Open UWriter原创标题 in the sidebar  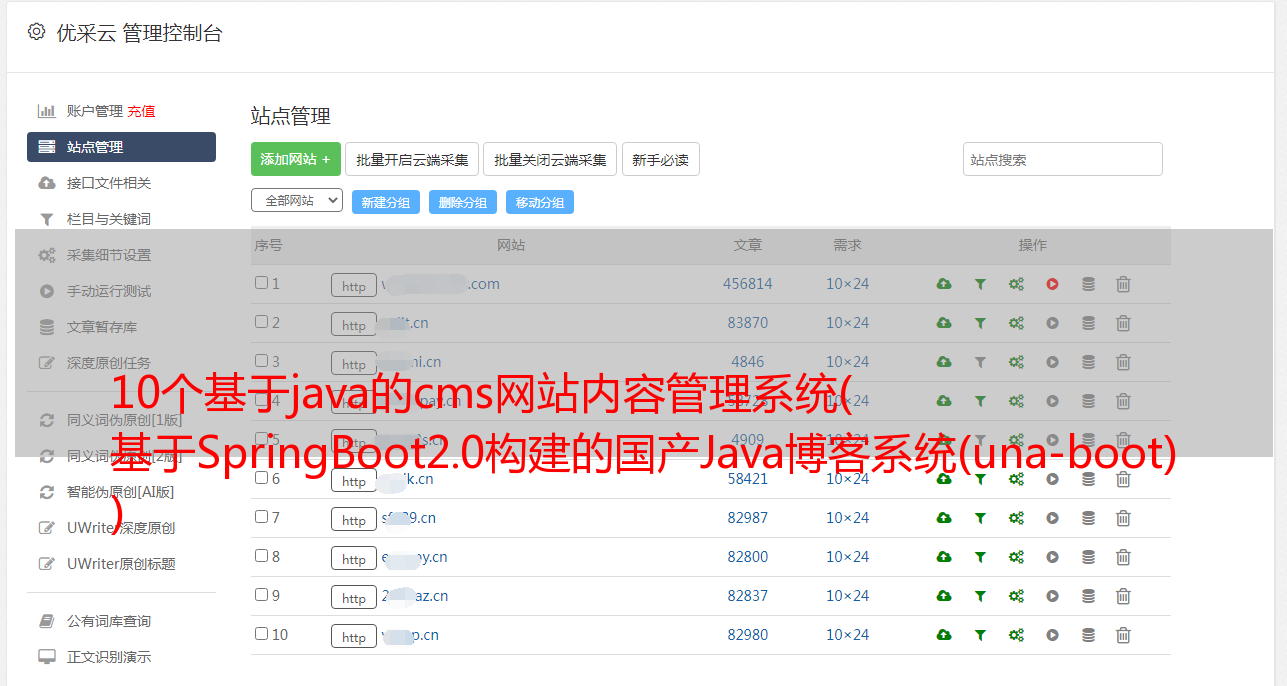coord(121,564)
